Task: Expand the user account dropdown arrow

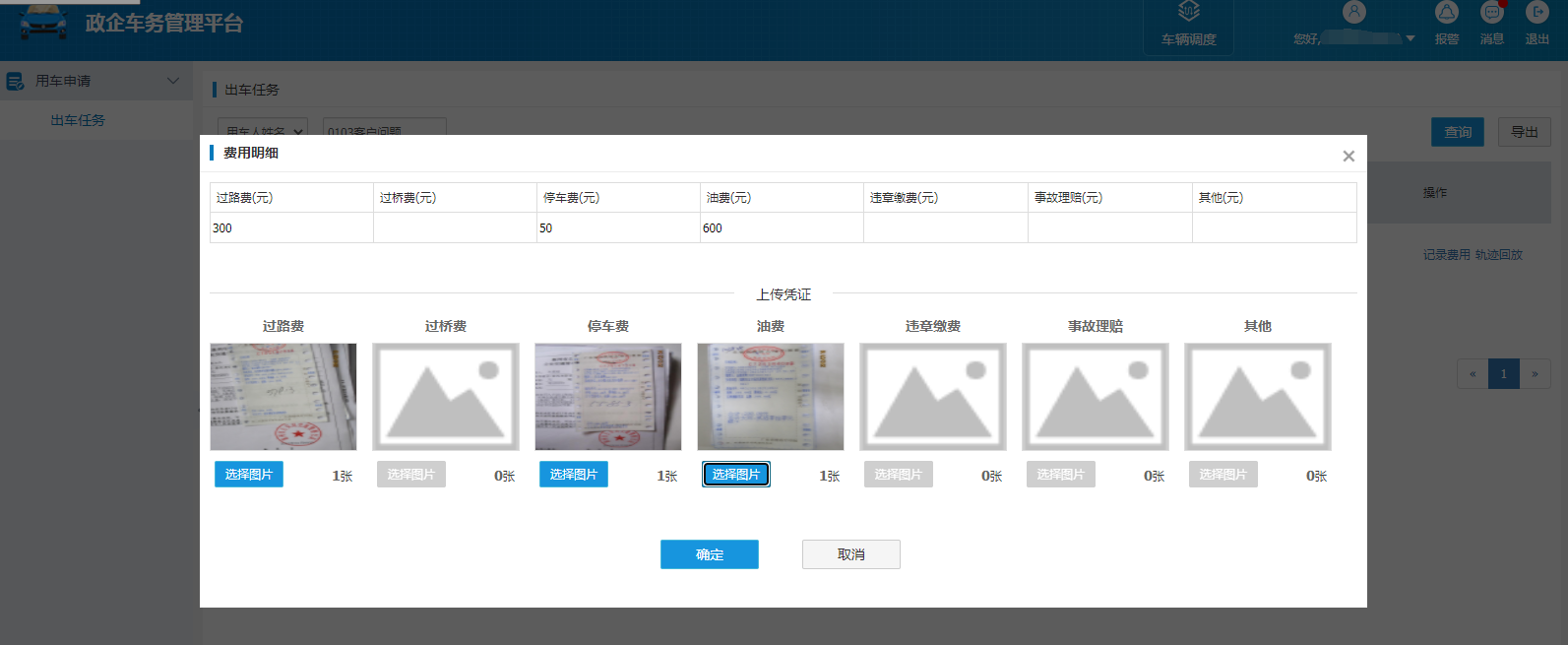Action: point(1411,39)
